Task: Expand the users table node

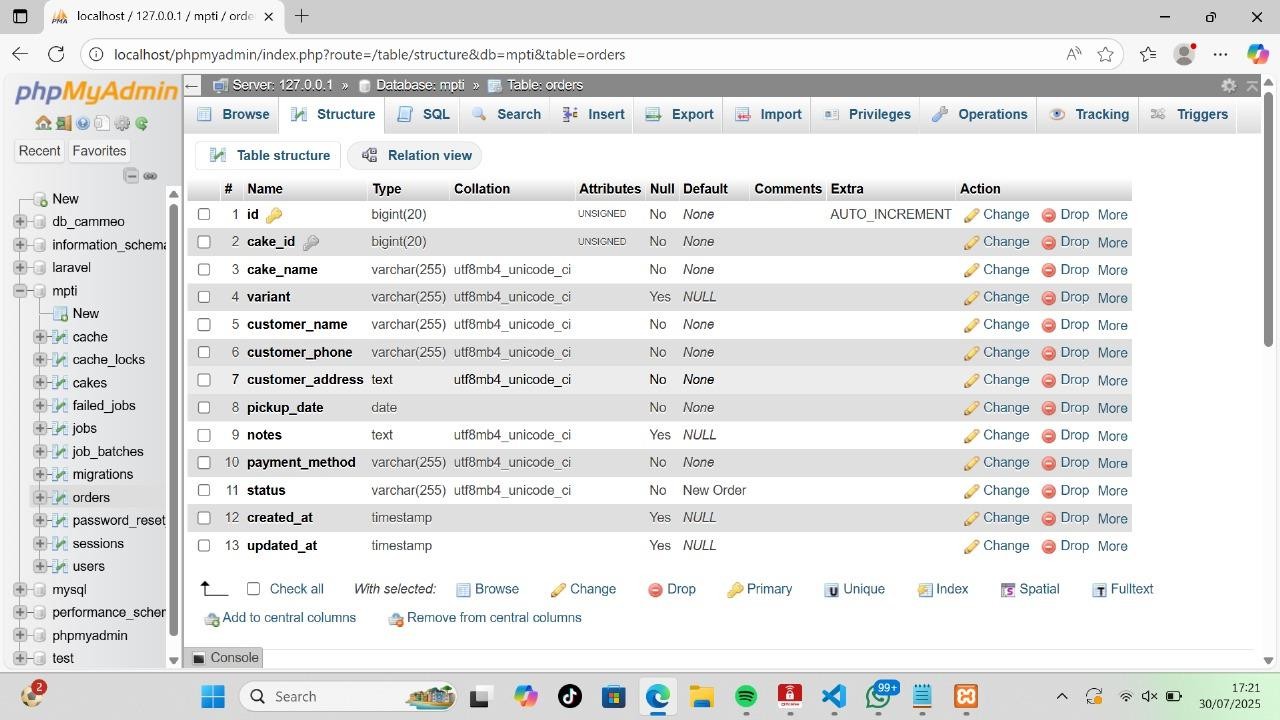Action: point(40,566)
